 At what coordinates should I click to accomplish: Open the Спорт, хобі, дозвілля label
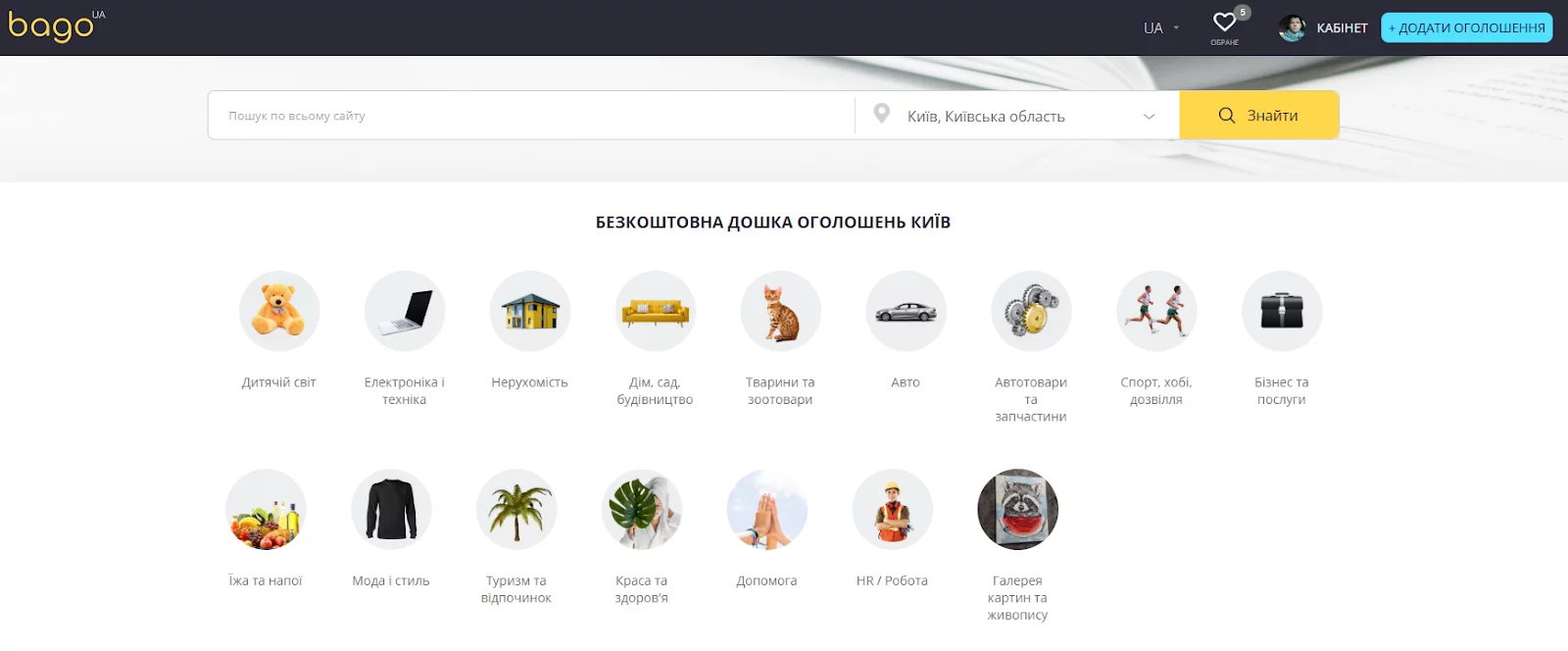point(1157,391)
